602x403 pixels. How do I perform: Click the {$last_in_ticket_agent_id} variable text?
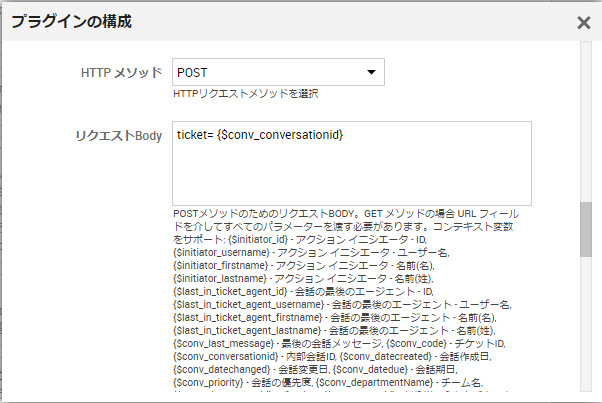coord(230,291)
